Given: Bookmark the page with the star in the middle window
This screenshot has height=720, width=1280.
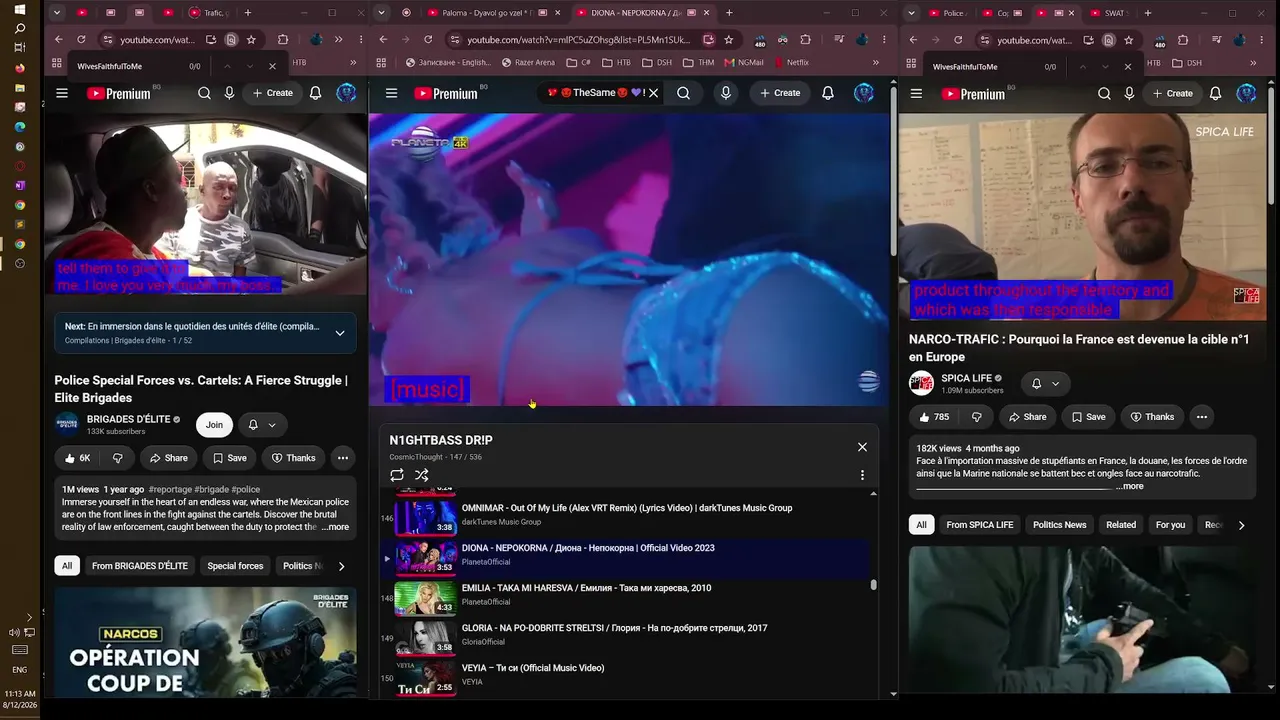Looking at the screenshot, I should (x=729, y=40).
